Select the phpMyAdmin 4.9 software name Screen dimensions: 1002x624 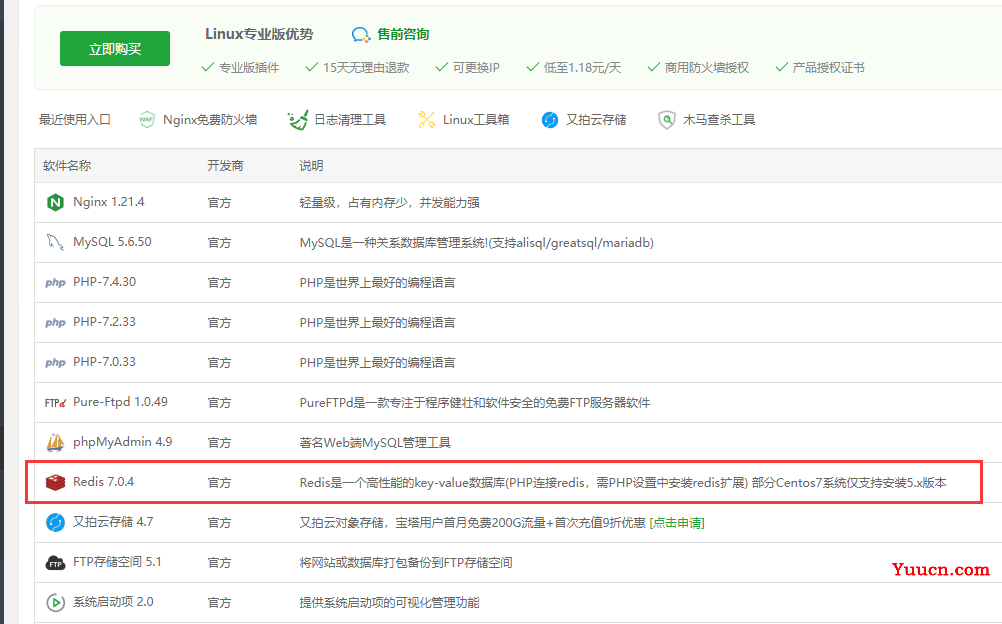123,442
